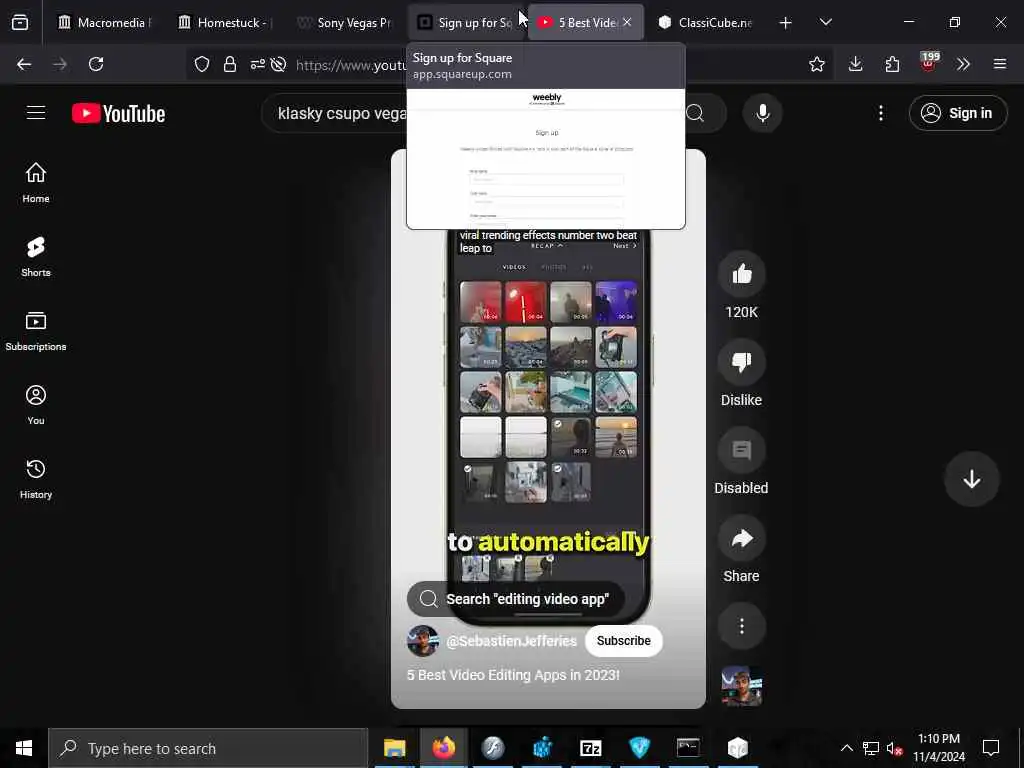Open the notification center
This screenshot has width=1024, height=768.
point(991,748)
